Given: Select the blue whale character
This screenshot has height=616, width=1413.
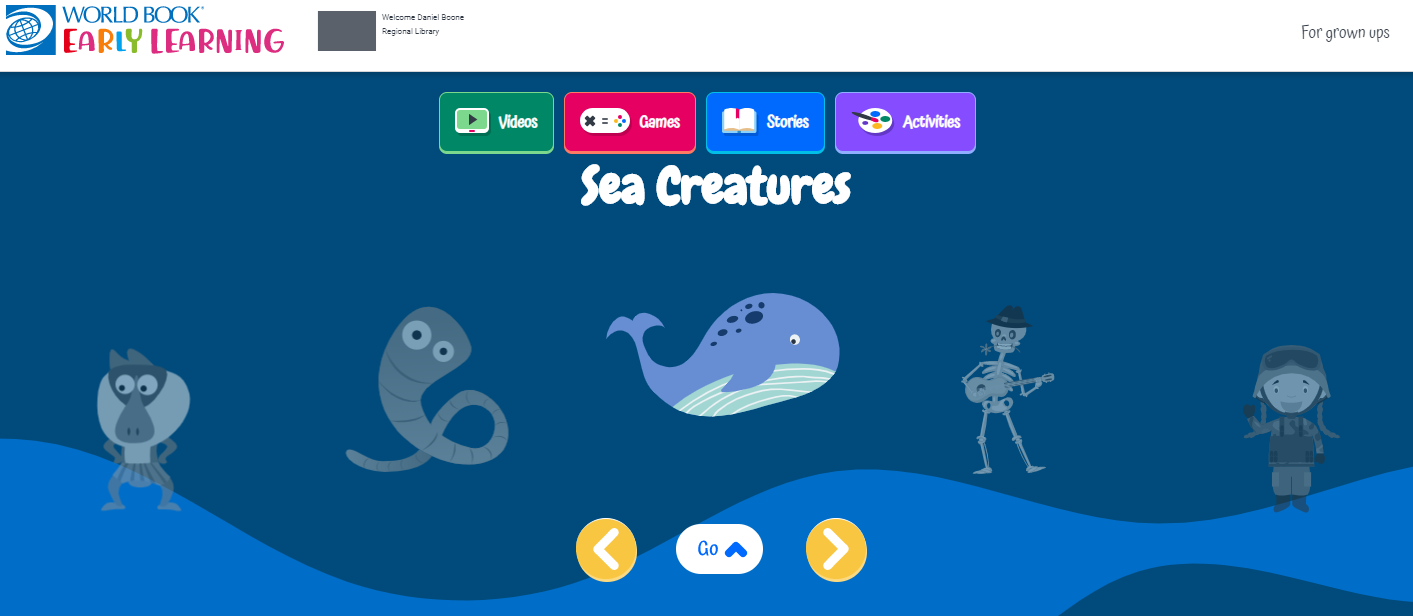Looking at the screenshot, I should pyautogui.click(x=723, y=354).
